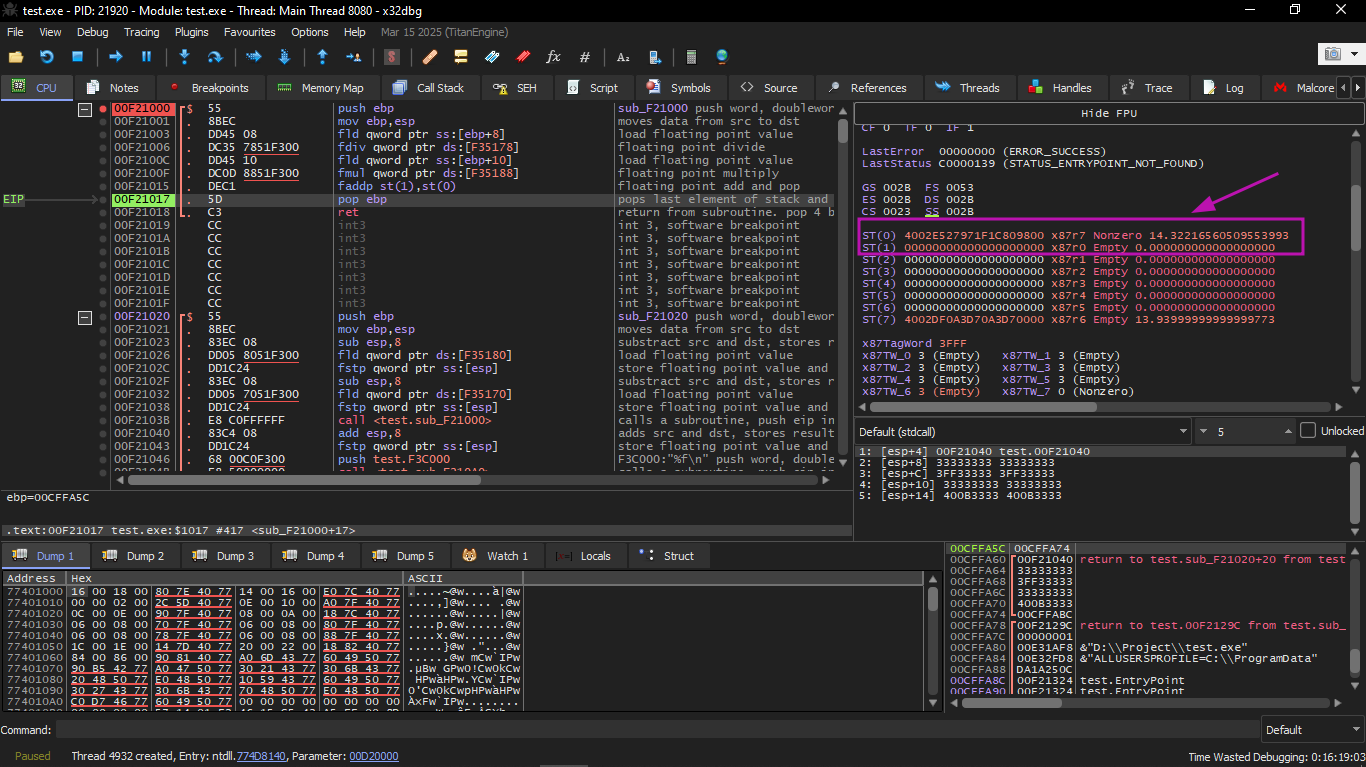Collapse the function block at 00F21020
Screen dimensions: 1366x767
pyautogui.click(x=85, y=317)
